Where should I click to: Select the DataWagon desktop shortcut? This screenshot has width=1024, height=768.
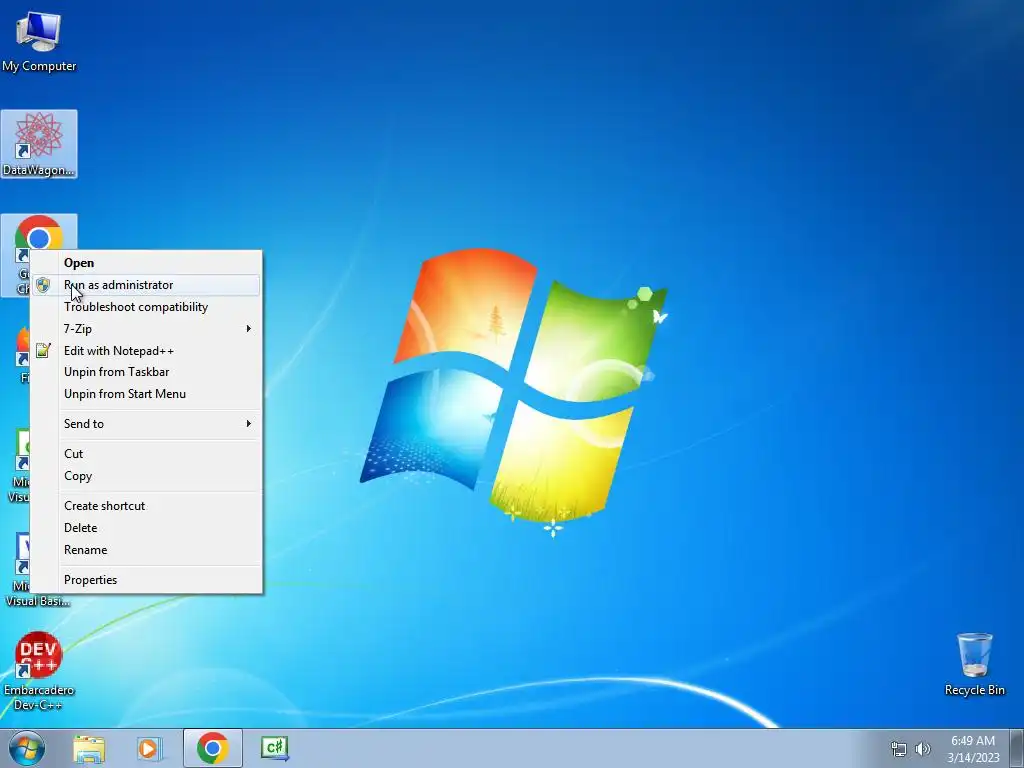pos(39,144)
